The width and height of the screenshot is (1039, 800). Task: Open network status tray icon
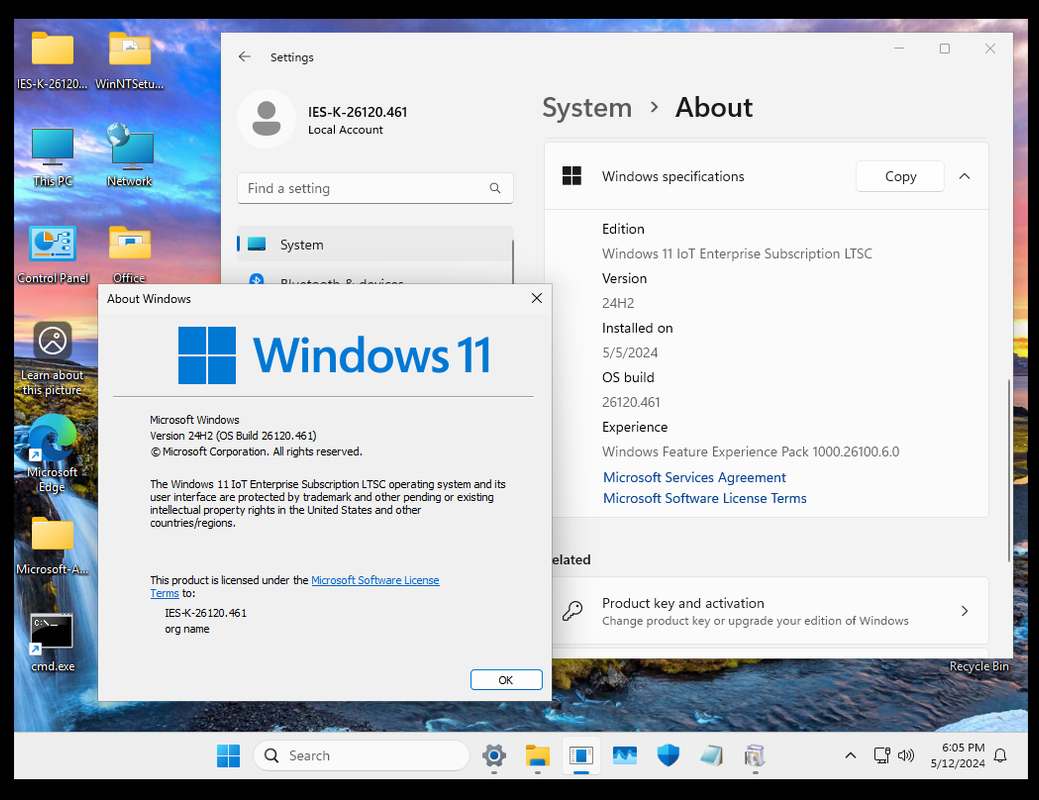click(882, 756)
